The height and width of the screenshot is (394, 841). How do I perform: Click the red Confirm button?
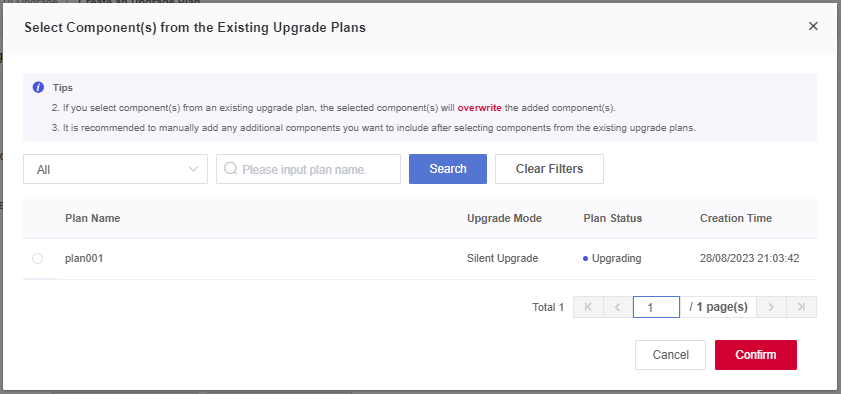point(756,355)
